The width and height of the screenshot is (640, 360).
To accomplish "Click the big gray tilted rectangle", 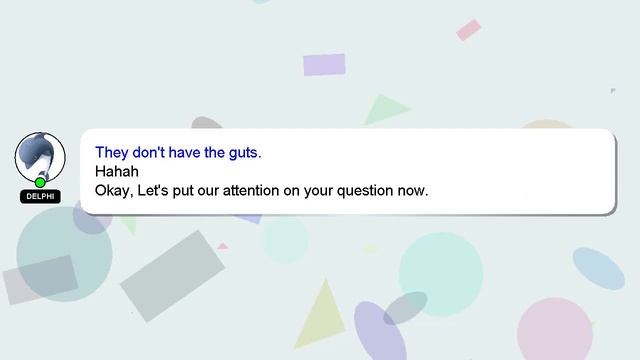I will coord(172,276).
